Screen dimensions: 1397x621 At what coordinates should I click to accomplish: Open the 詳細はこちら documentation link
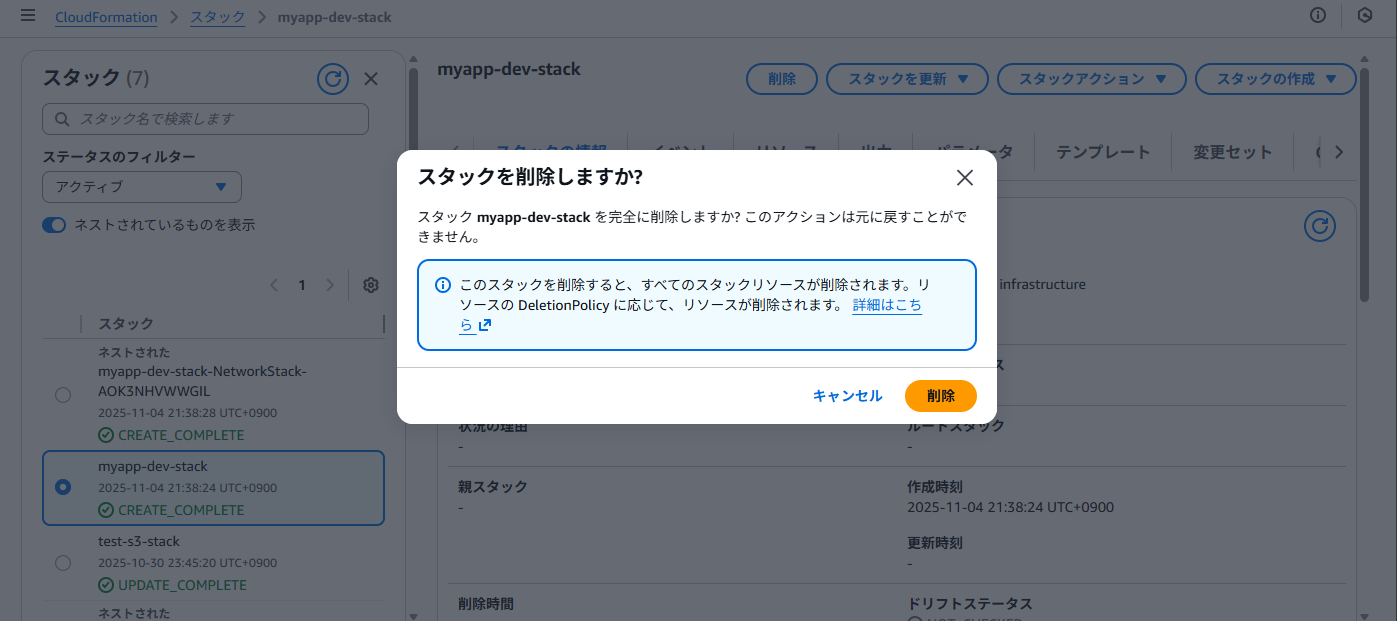(888, 305)
